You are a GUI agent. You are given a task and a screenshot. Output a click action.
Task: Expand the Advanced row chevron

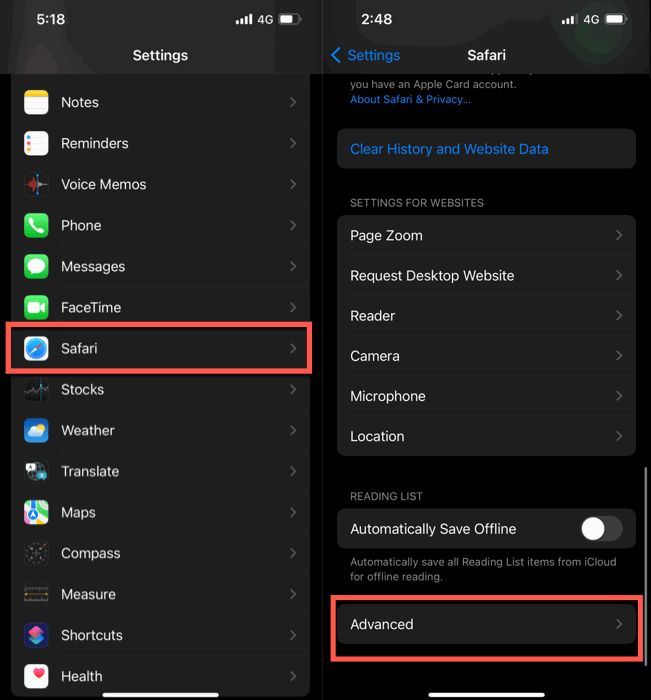(x=619, y=624)
